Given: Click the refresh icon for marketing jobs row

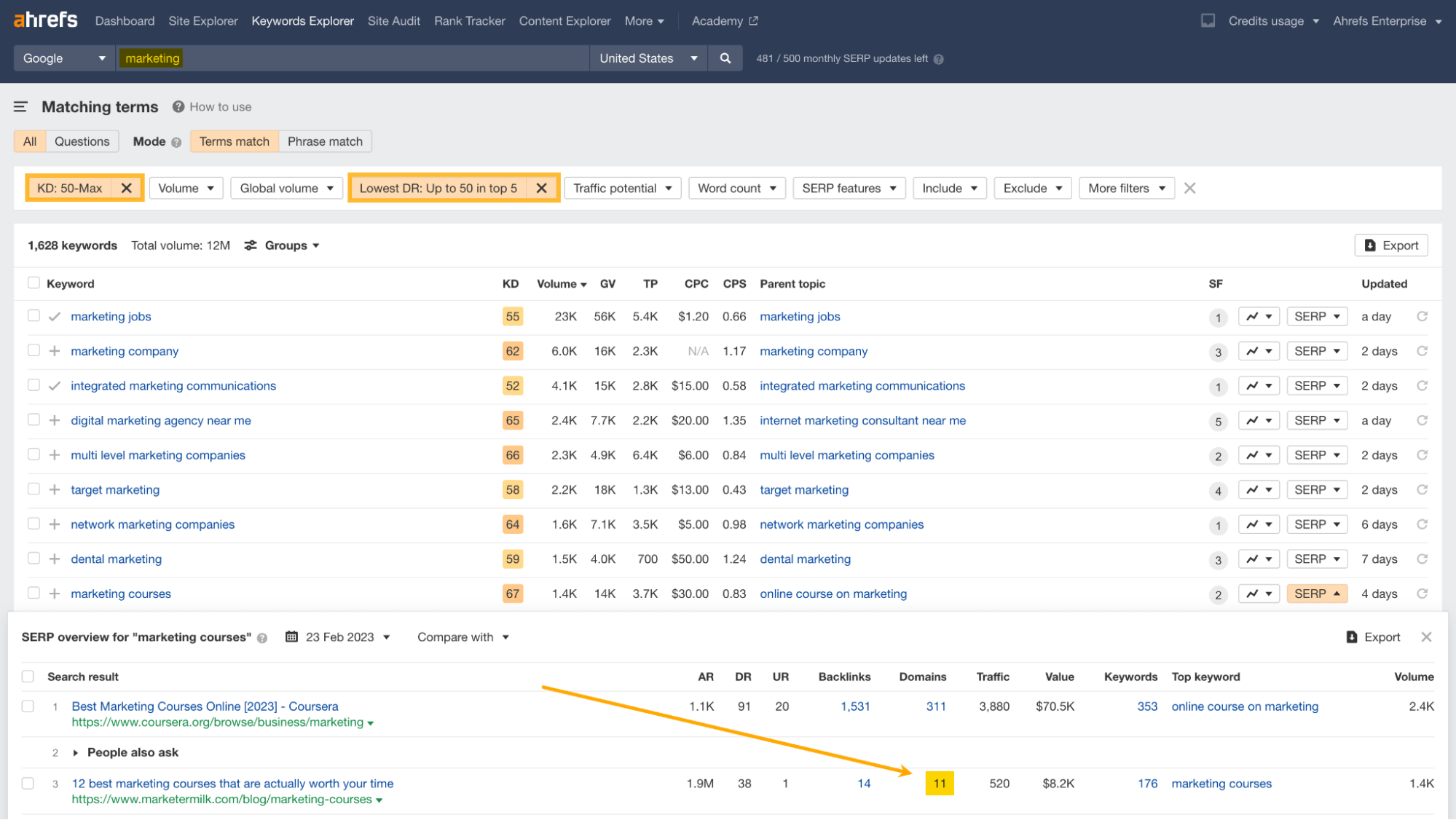Looking at the screenshot, I should [1422, 316].
